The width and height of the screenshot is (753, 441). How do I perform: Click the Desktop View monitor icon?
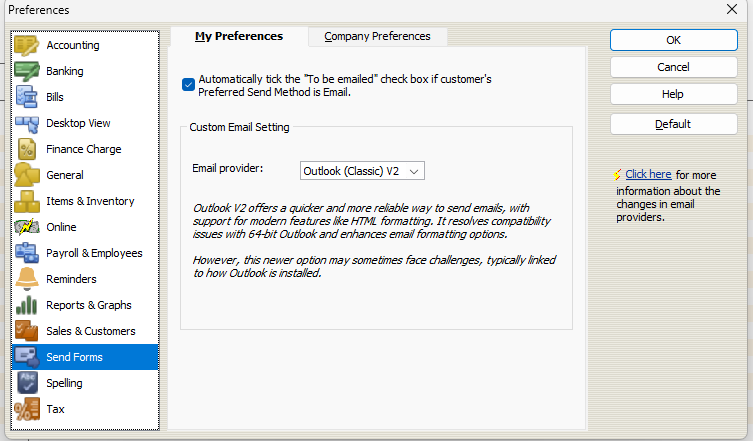[x=27, y=123]
